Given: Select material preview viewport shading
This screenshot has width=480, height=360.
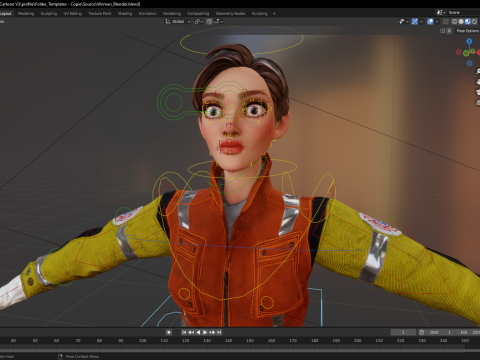Looking at the screenshot, I should 468,21.
